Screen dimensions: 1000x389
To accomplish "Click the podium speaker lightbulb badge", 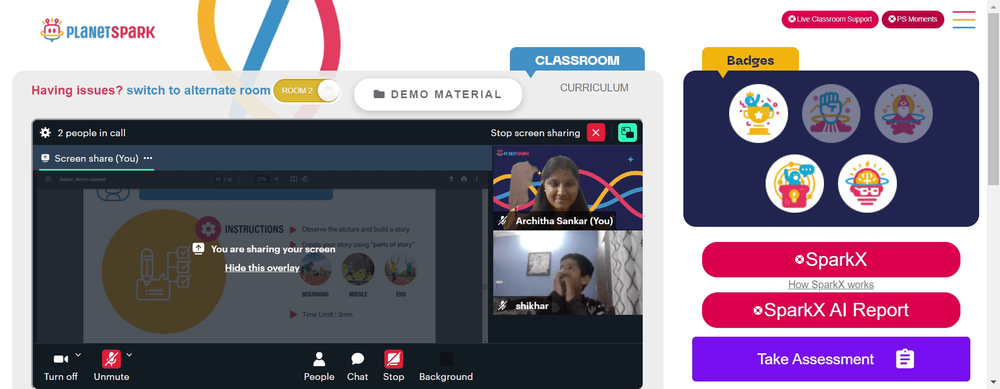I will tap(795, 184).
